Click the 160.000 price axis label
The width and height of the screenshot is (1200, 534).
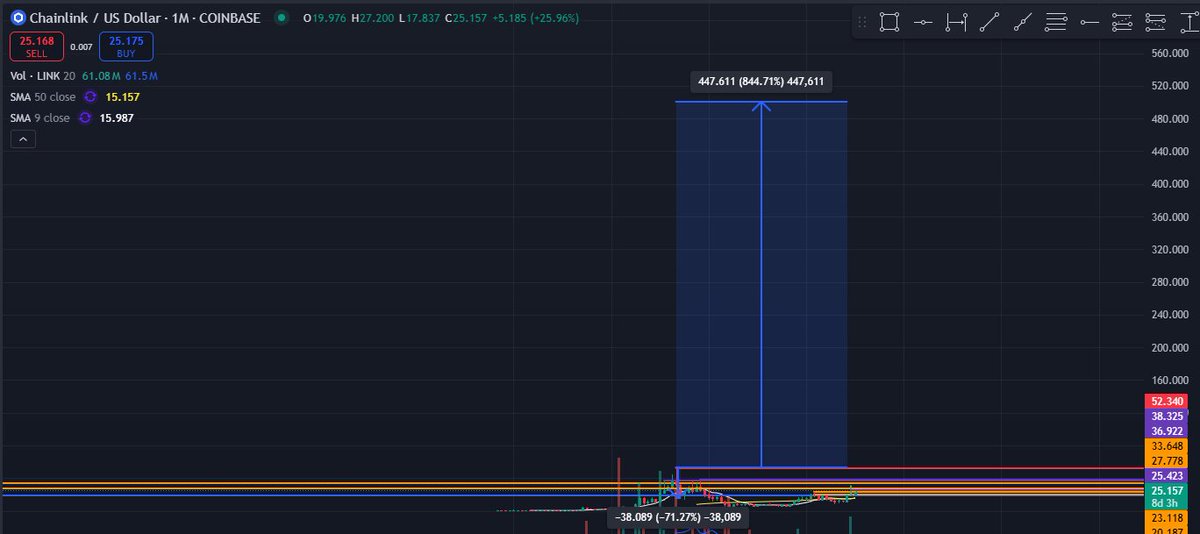1168,381
